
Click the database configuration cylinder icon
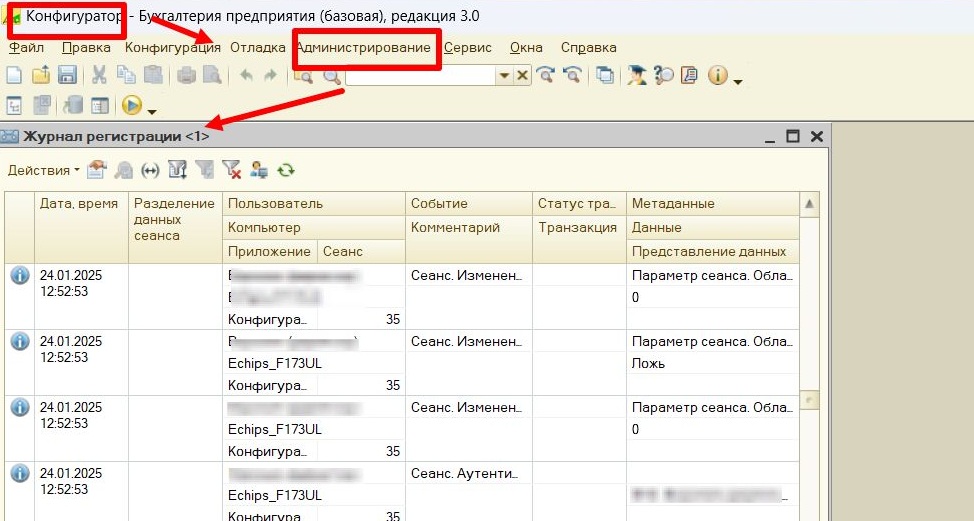click(73, 105)
